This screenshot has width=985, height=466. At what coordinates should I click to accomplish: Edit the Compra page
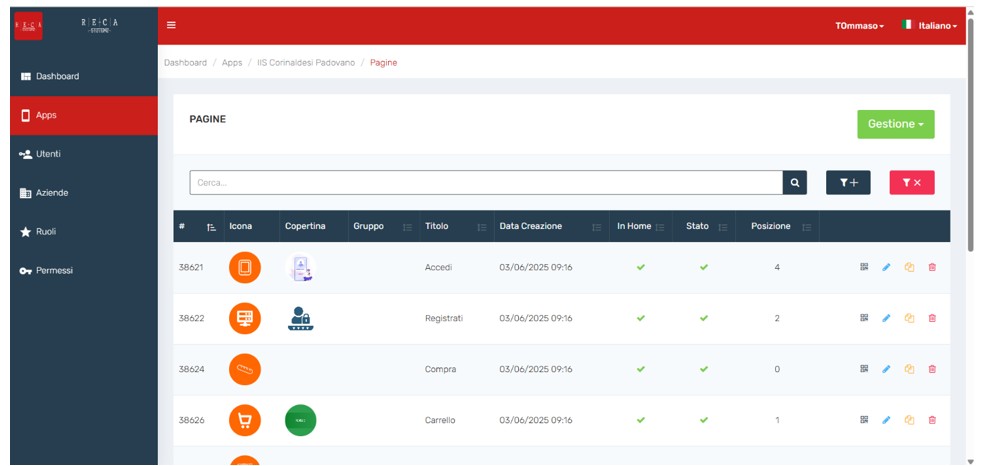[886, 369]
